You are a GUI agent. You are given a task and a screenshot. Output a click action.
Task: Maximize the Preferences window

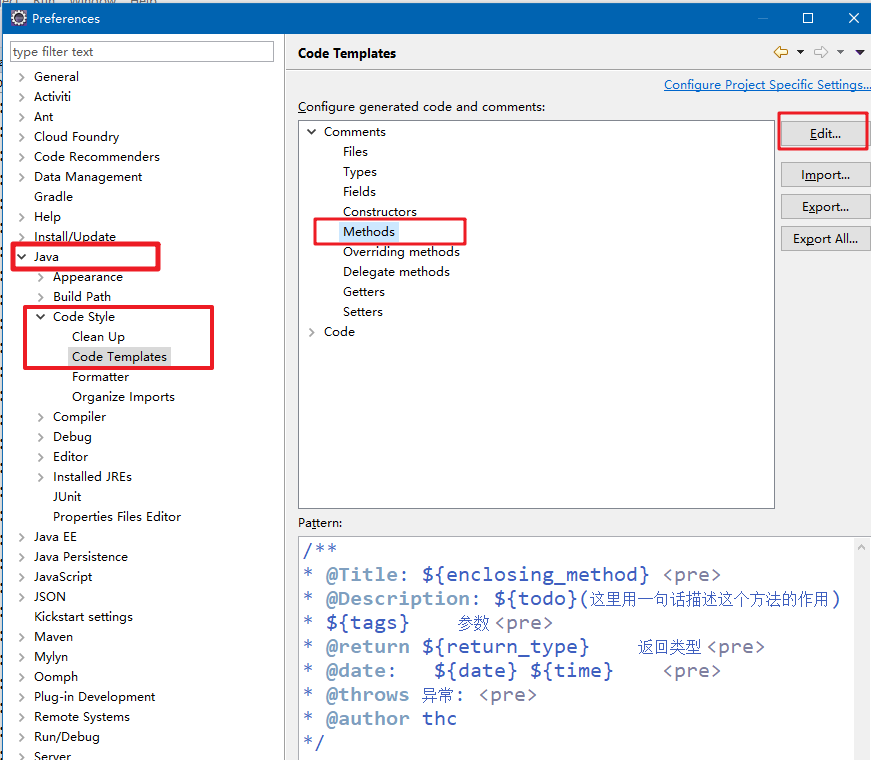[808, 18]
